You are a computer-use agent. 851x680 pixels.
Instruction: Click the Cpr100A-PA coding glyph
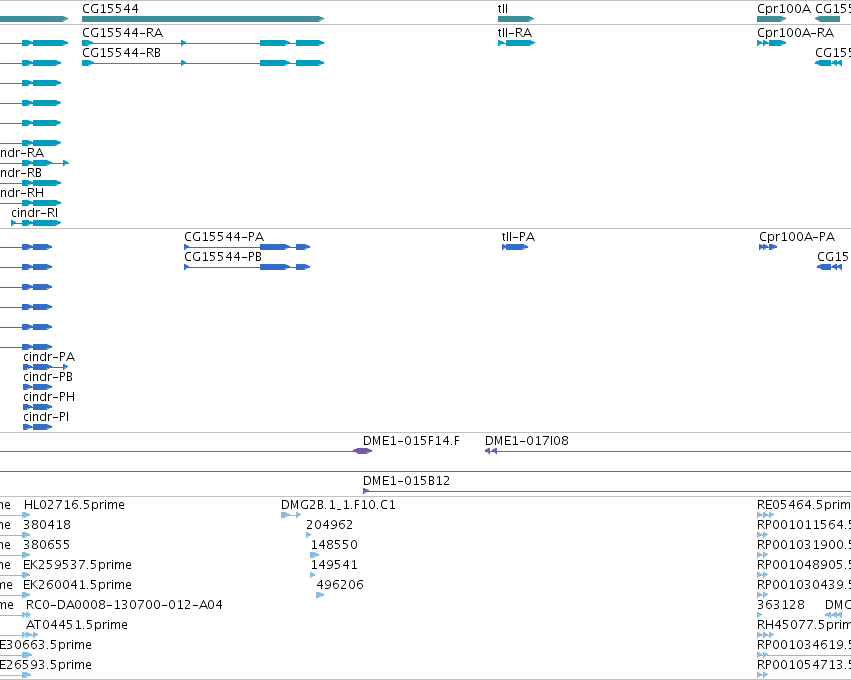coord(768,247)
